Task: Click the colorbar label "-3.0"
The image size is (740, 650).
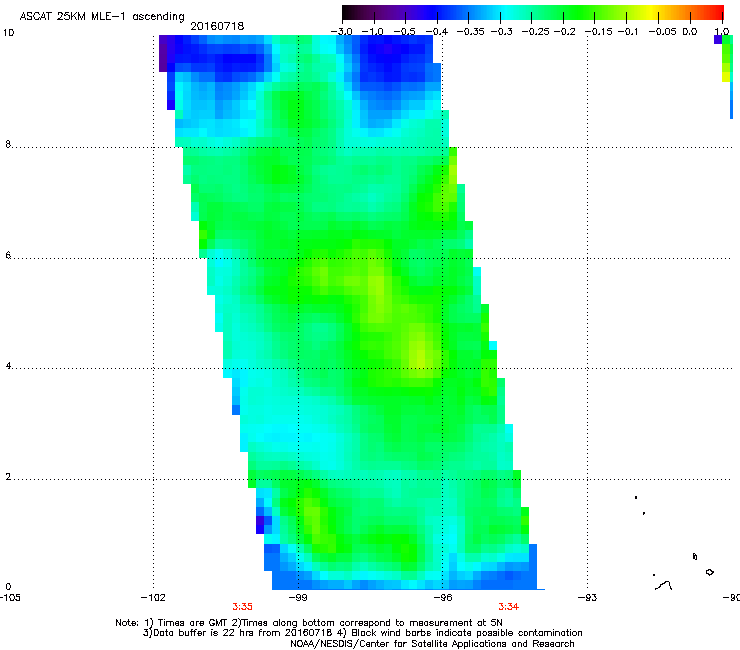Action: [x=341, y=32]
